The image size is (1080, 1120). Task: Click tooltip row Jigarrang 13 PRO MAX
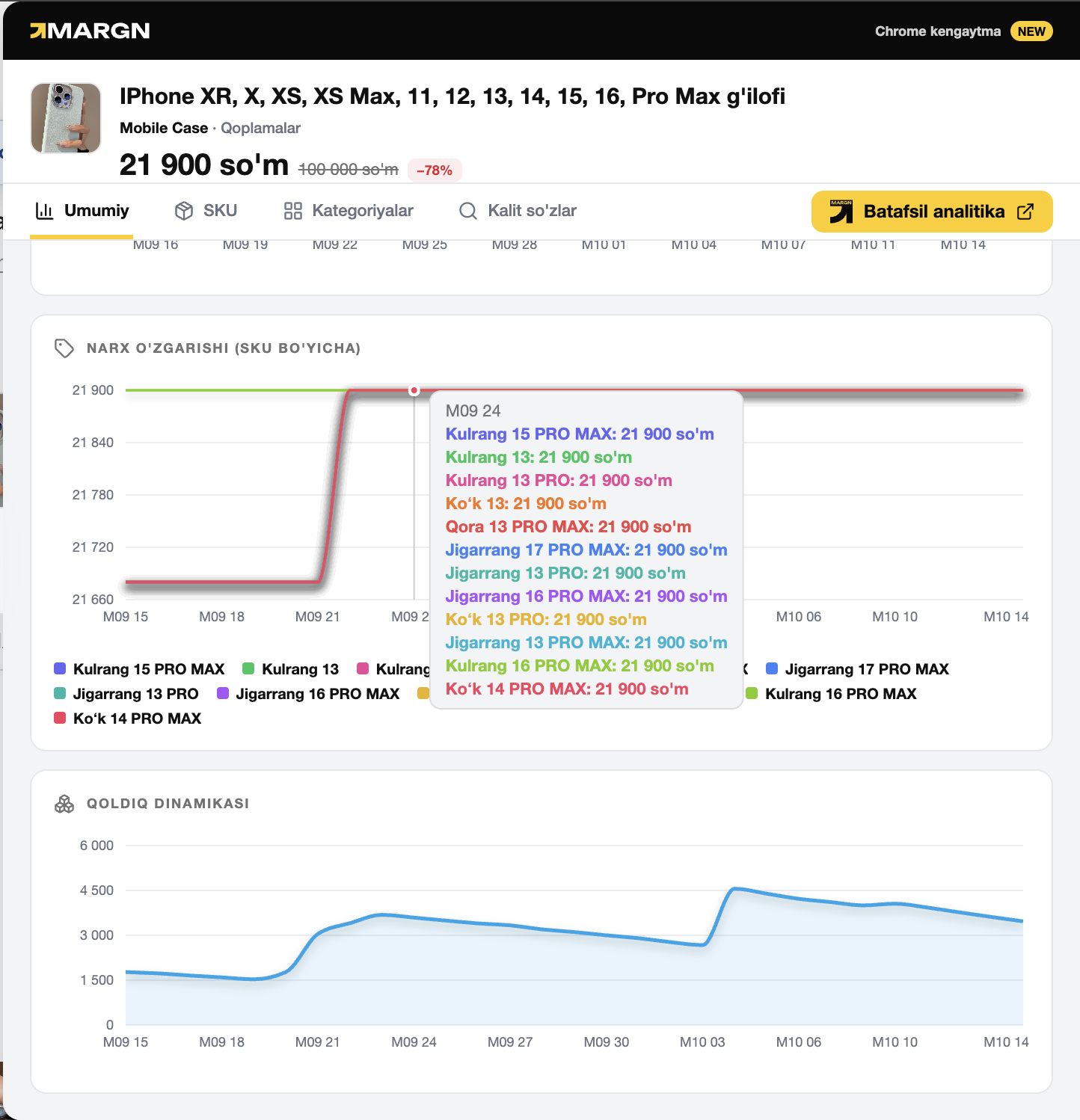[x=586, y=642]
